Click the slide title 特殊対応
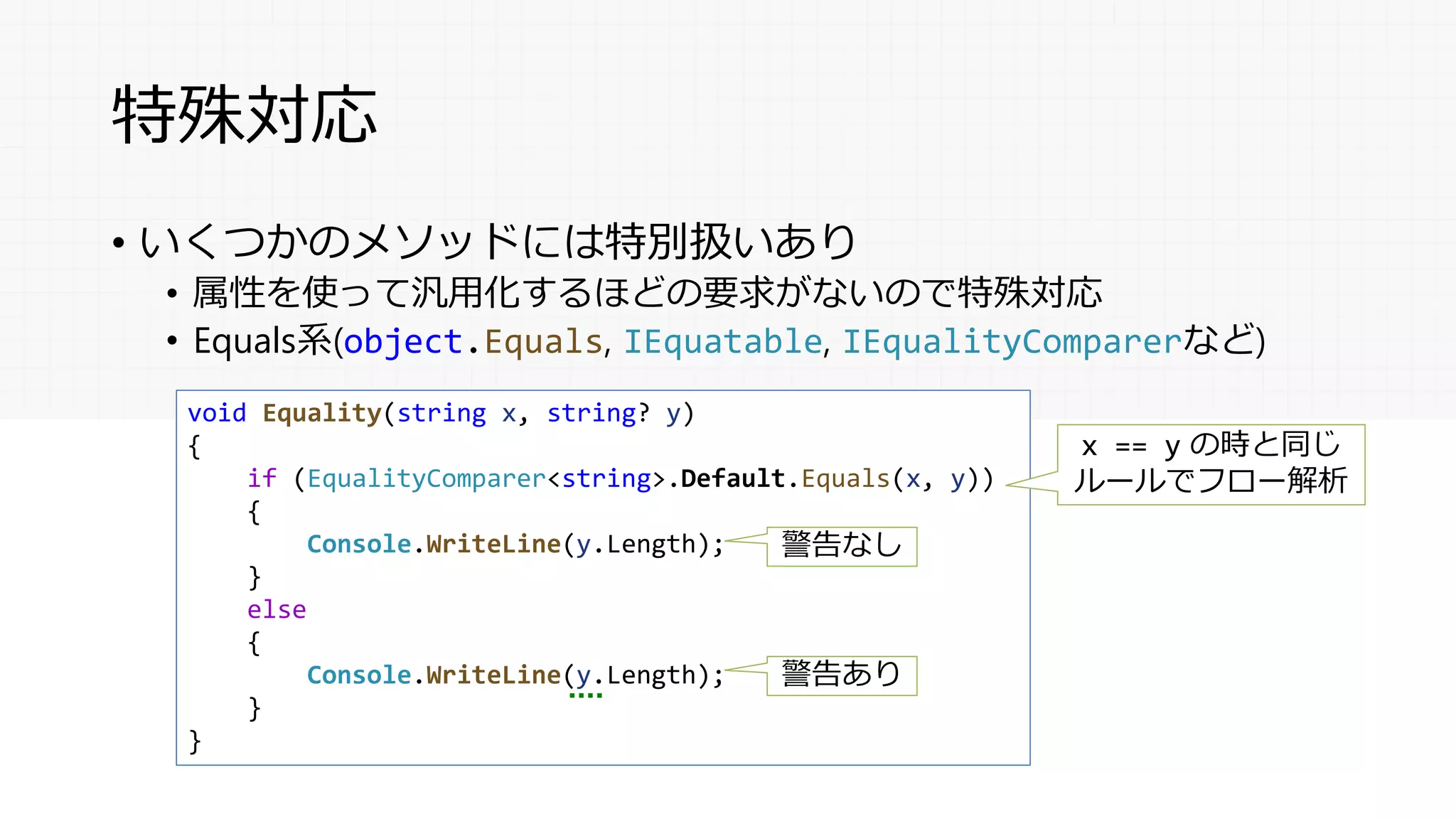Screen dimensions: 1456x819 pos(244,114)
